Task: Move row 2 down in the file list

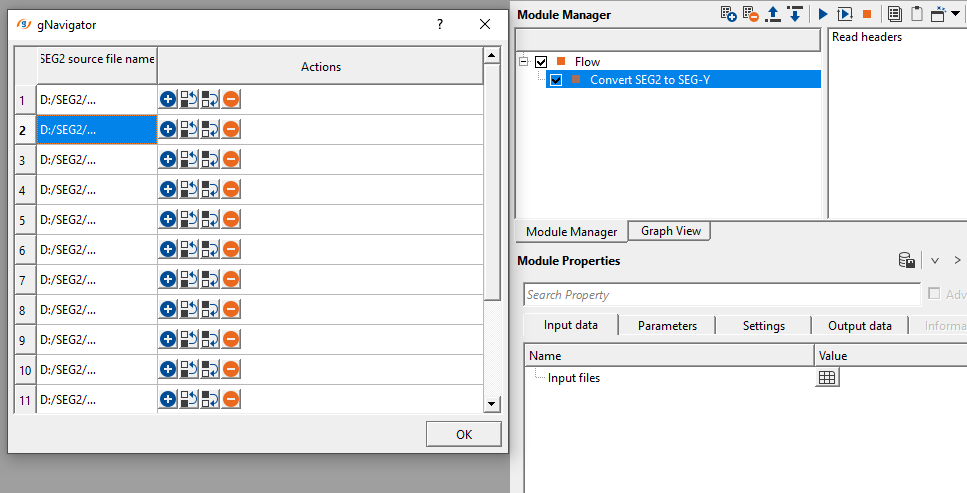Action: pos(210,129)
